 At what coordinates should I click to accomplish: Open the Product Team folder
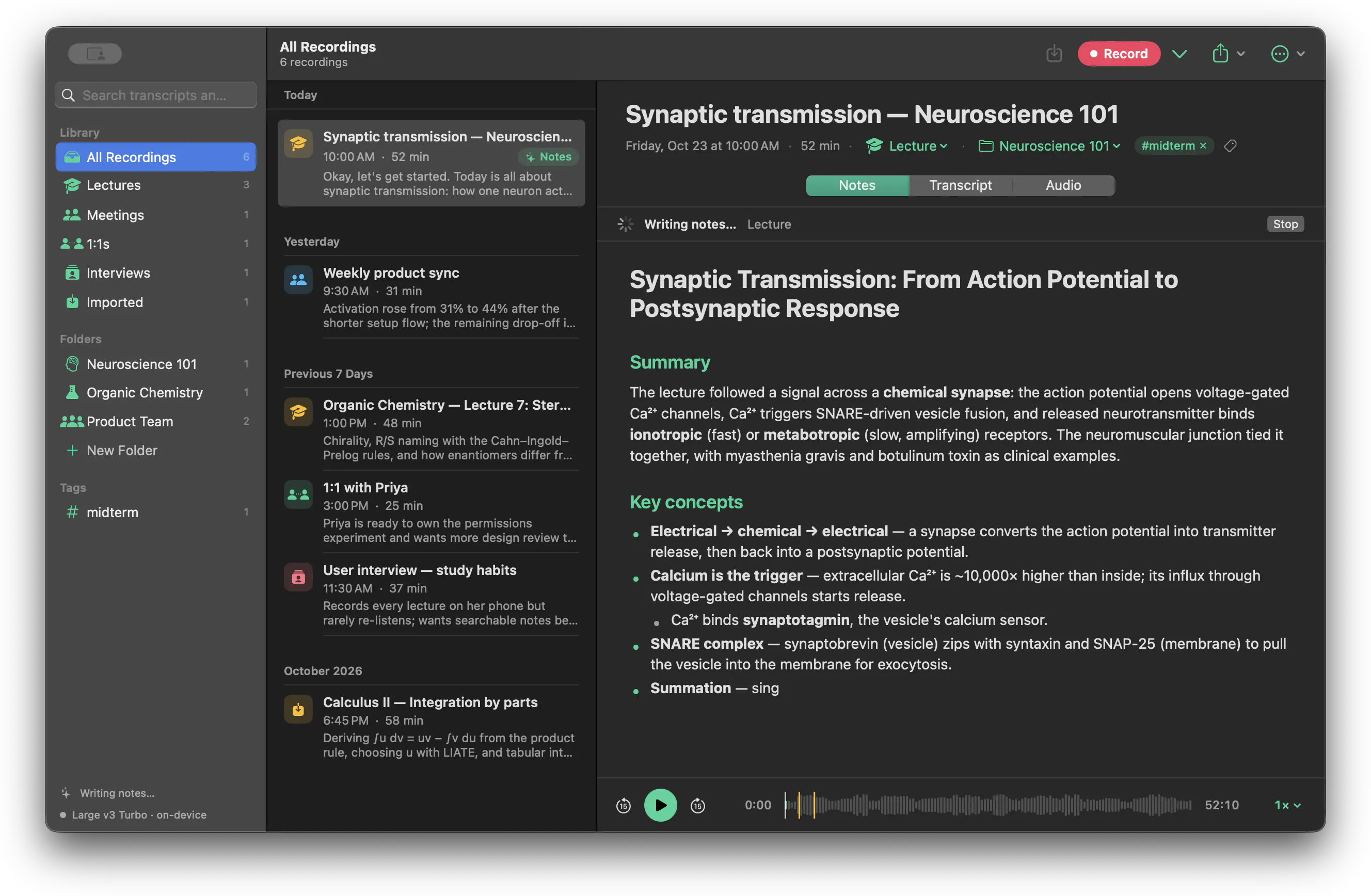click(x=155, y=421)
